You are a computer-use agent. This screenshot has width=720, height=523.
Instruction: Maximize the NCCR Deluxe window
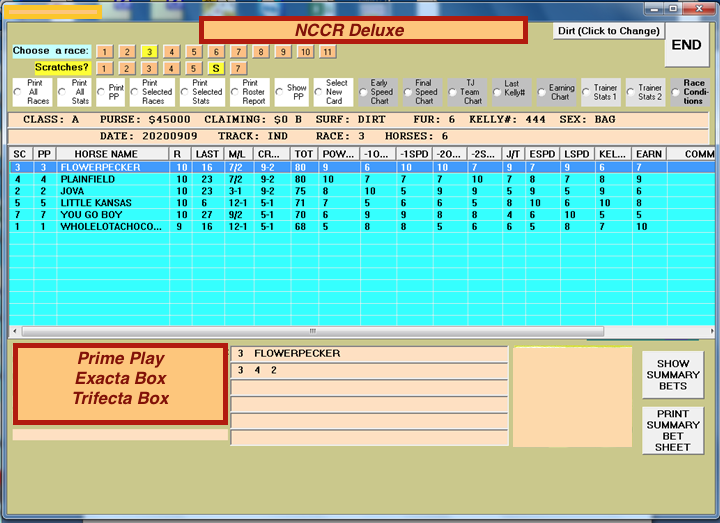(x=673, y=9)
